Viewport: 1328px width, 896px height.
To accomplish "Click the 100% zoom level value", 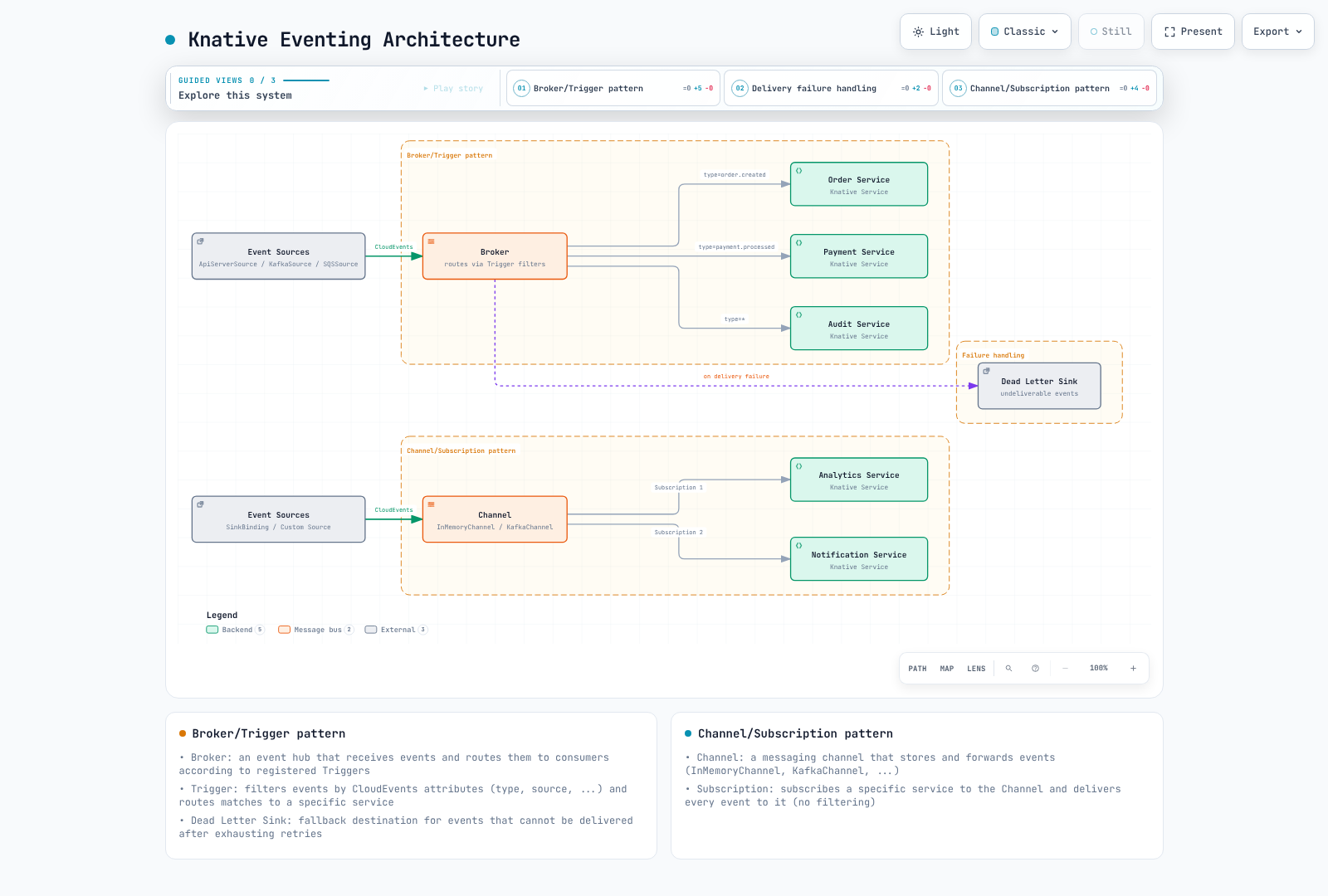I will tap(1099, 669).
